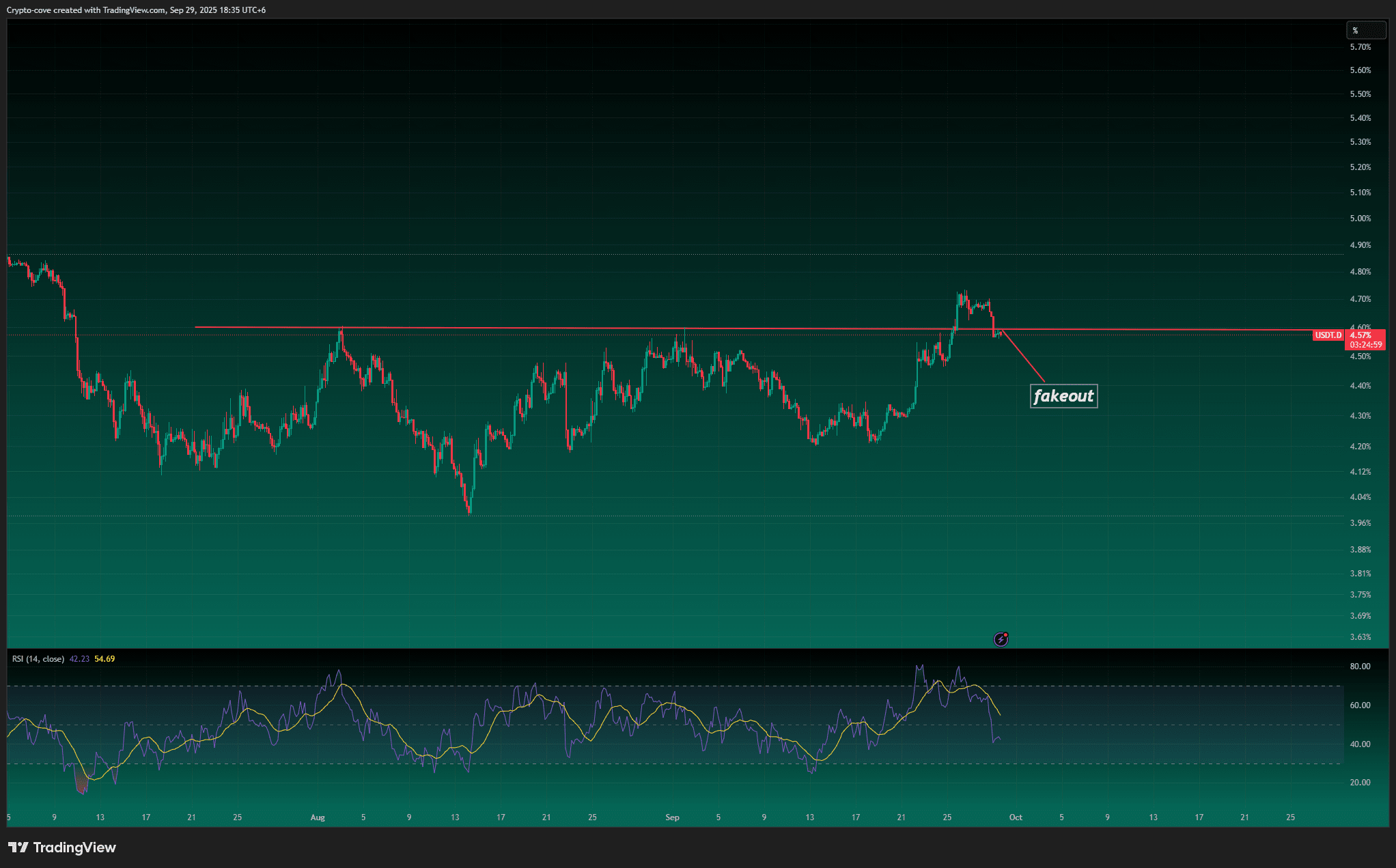Click the 20.00 RSI scale label

[1360, 783]
